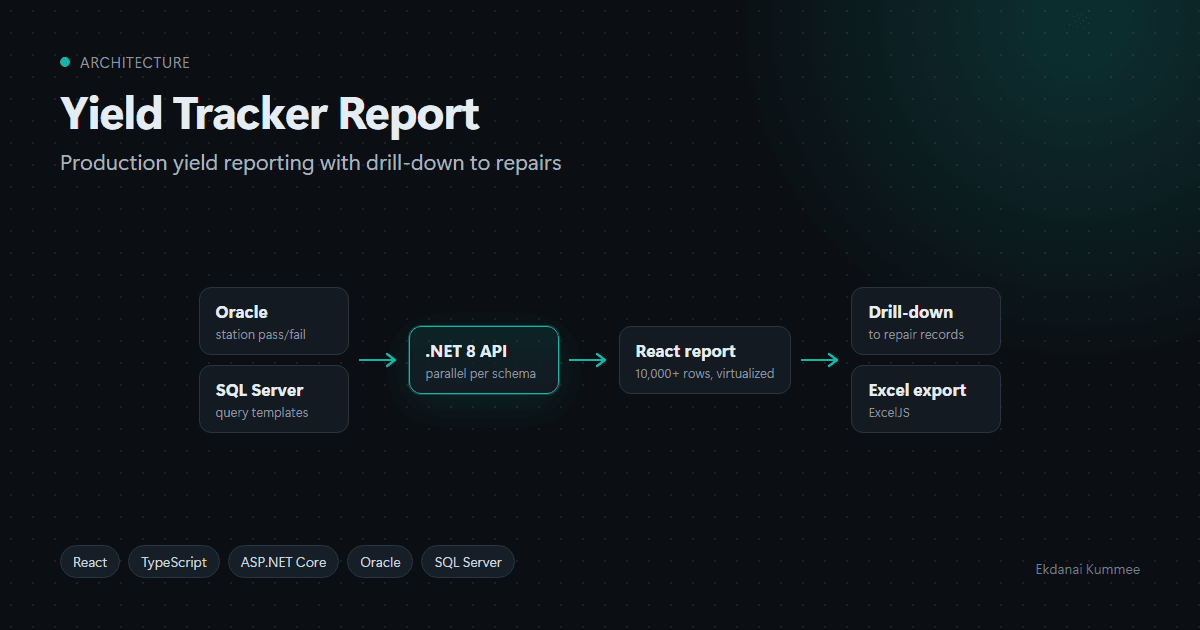Select the subtitle about production yield reporting
The height and width of the screenshot is (630, 1200).
[x=311, y=162]
